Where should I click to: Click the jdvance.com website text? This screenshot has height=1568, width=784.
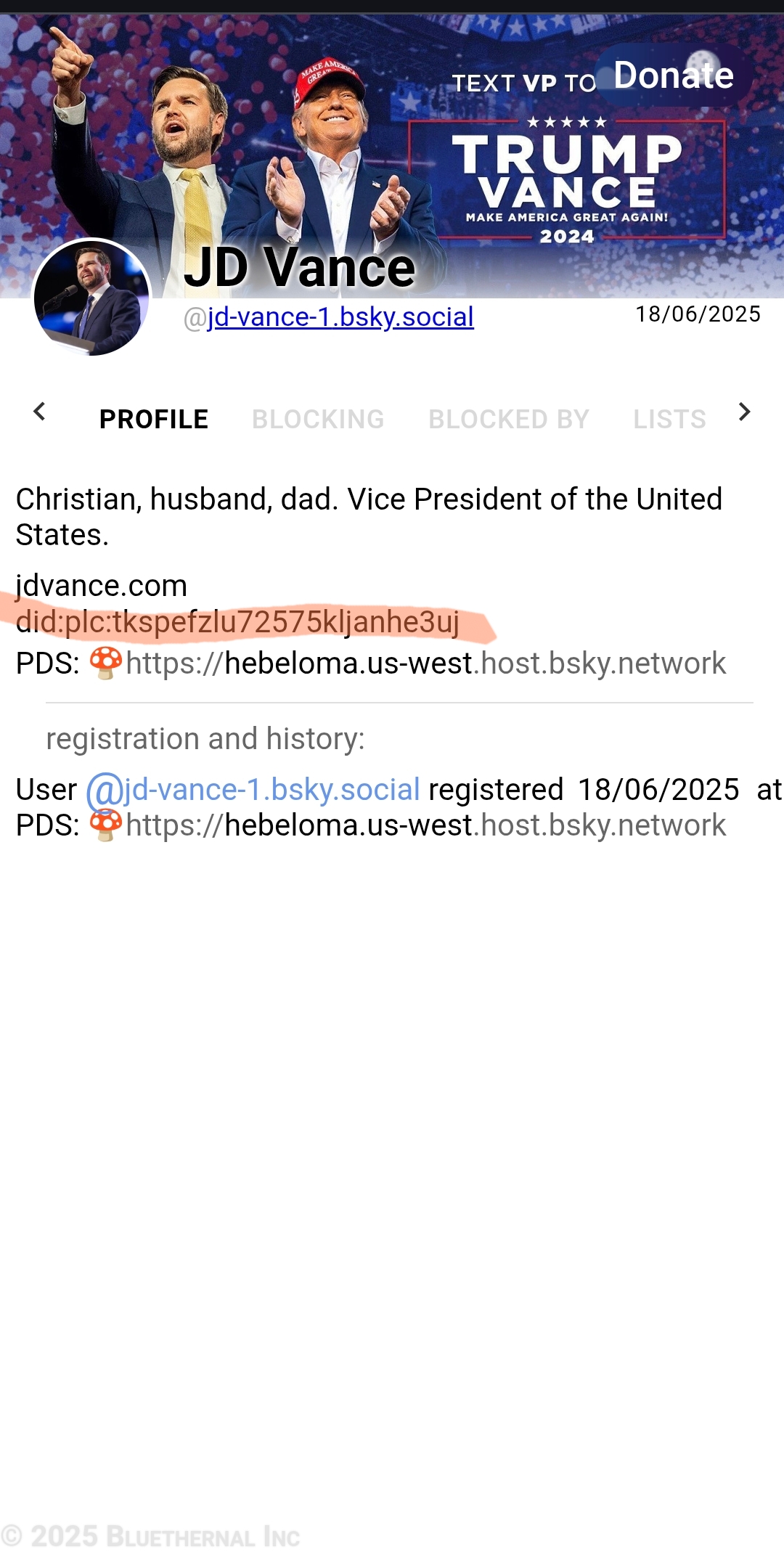[x=102, y=586]
